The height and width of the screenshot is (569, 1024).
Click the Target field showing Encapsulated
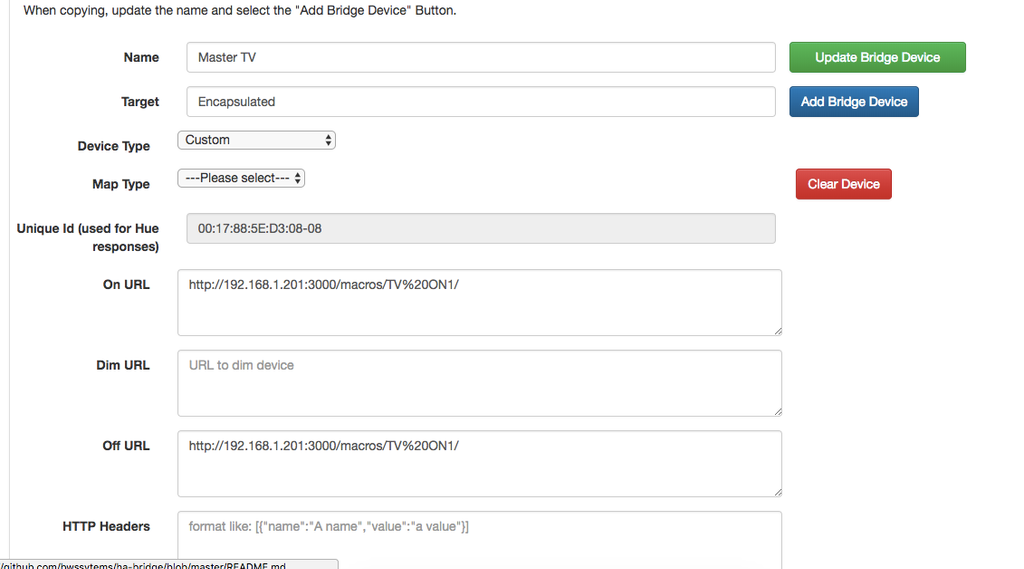pyautogui.click(x=480, y=101)
